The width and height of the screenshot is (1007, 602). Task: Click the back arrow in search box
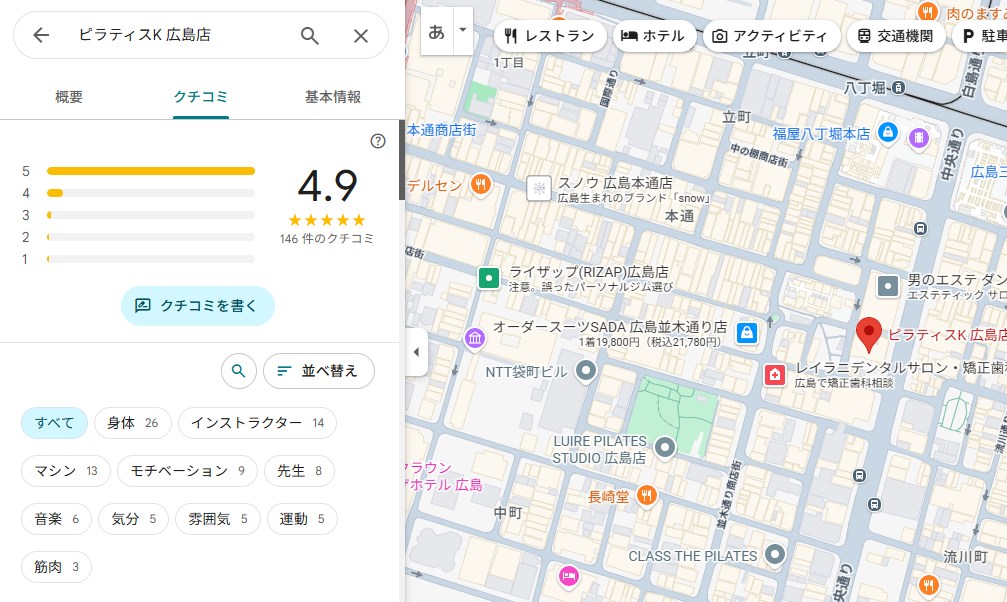pyautogui.click(x=41, y=36)
